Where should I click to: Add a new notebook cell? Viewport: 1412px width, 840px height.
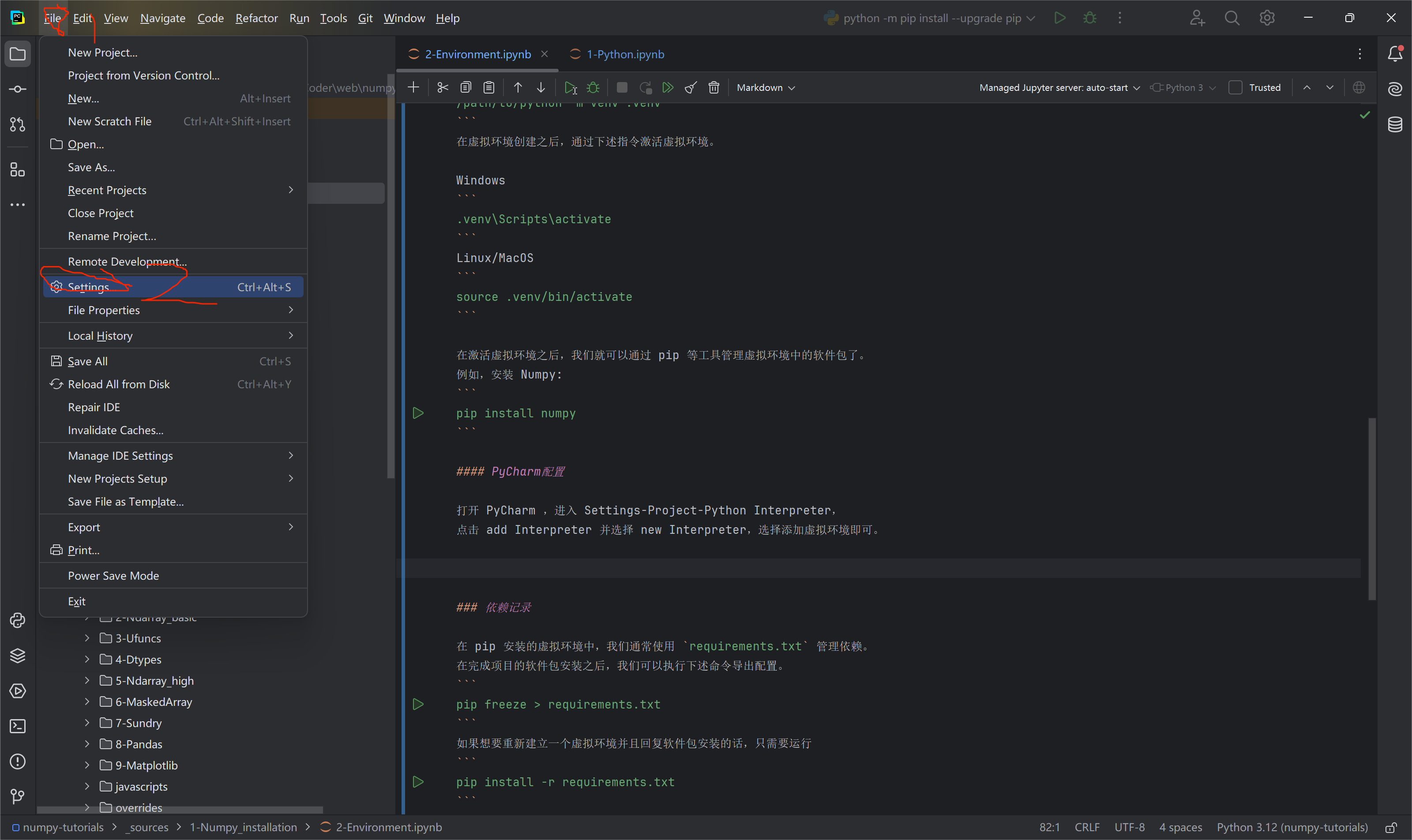click(413, 87)
